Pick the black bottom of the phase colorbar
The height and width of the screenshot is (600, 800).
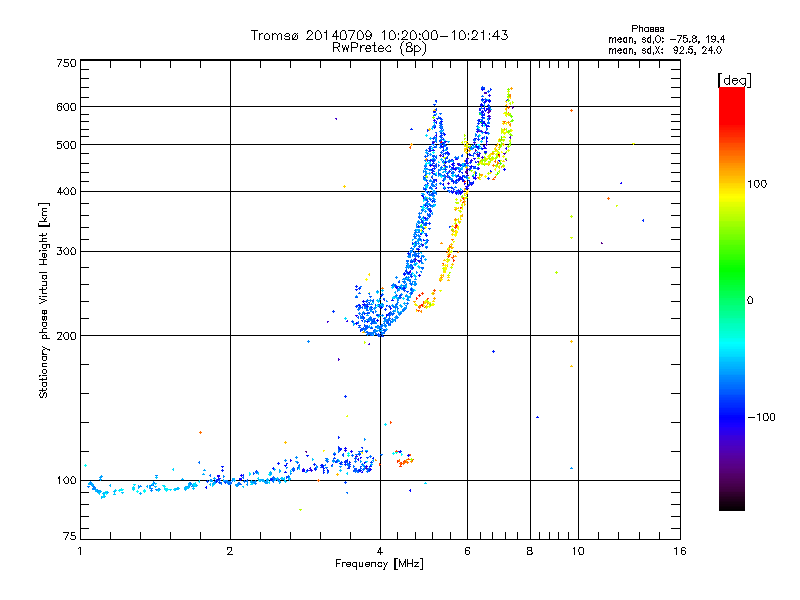click(x=732, y=503)
